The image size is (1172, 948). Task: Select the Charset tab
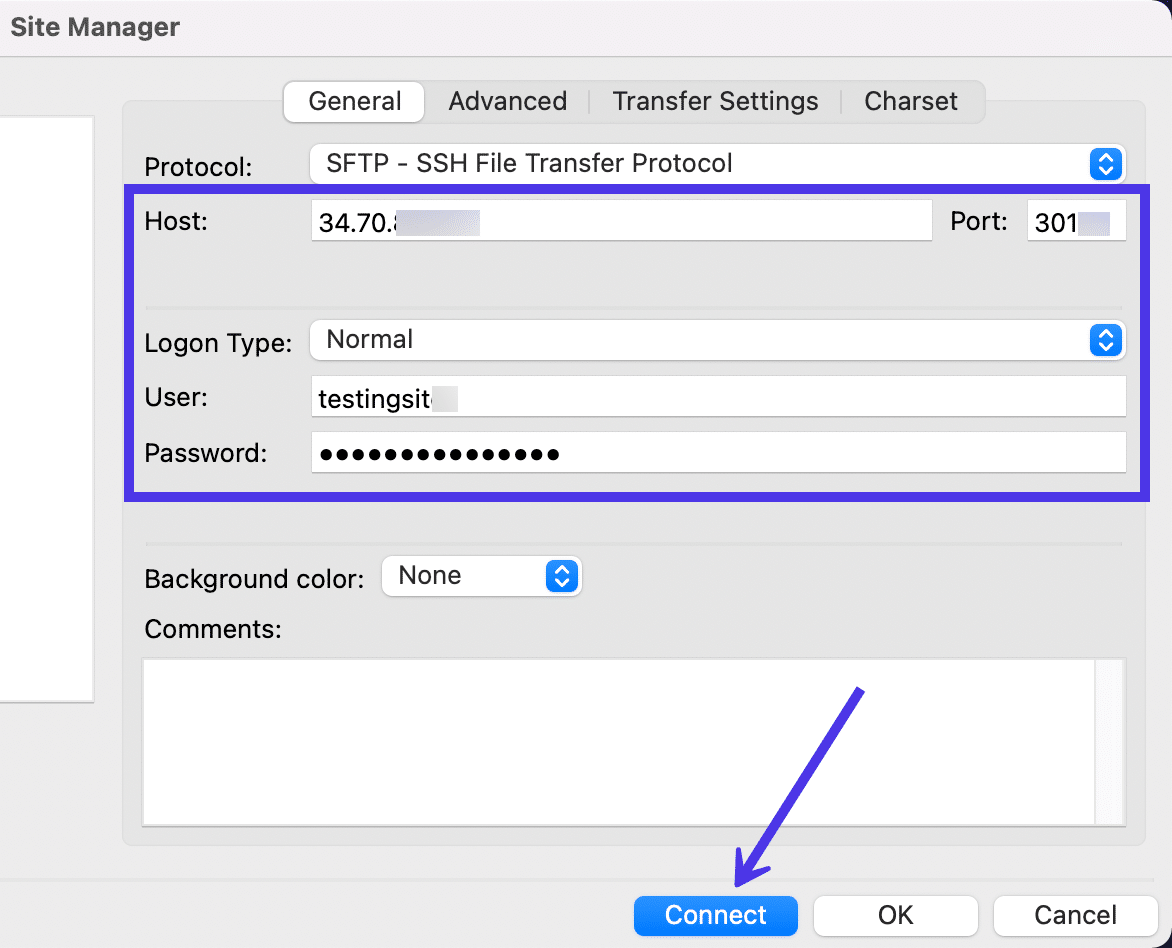(x=910, y=101)
